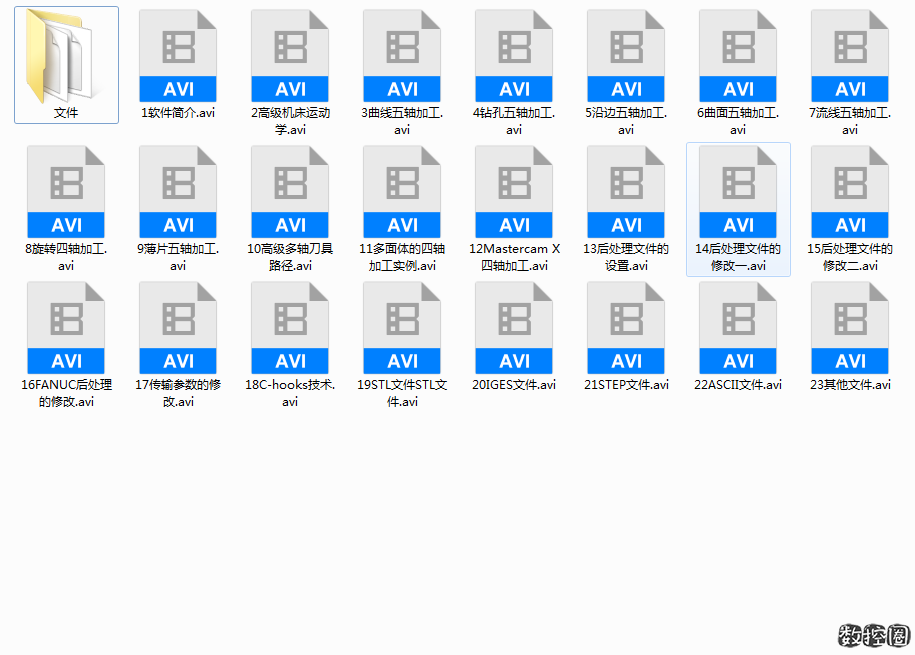Click the filename text 23其他文件.avi
This screenshot has height=655, width=915.
850,385
